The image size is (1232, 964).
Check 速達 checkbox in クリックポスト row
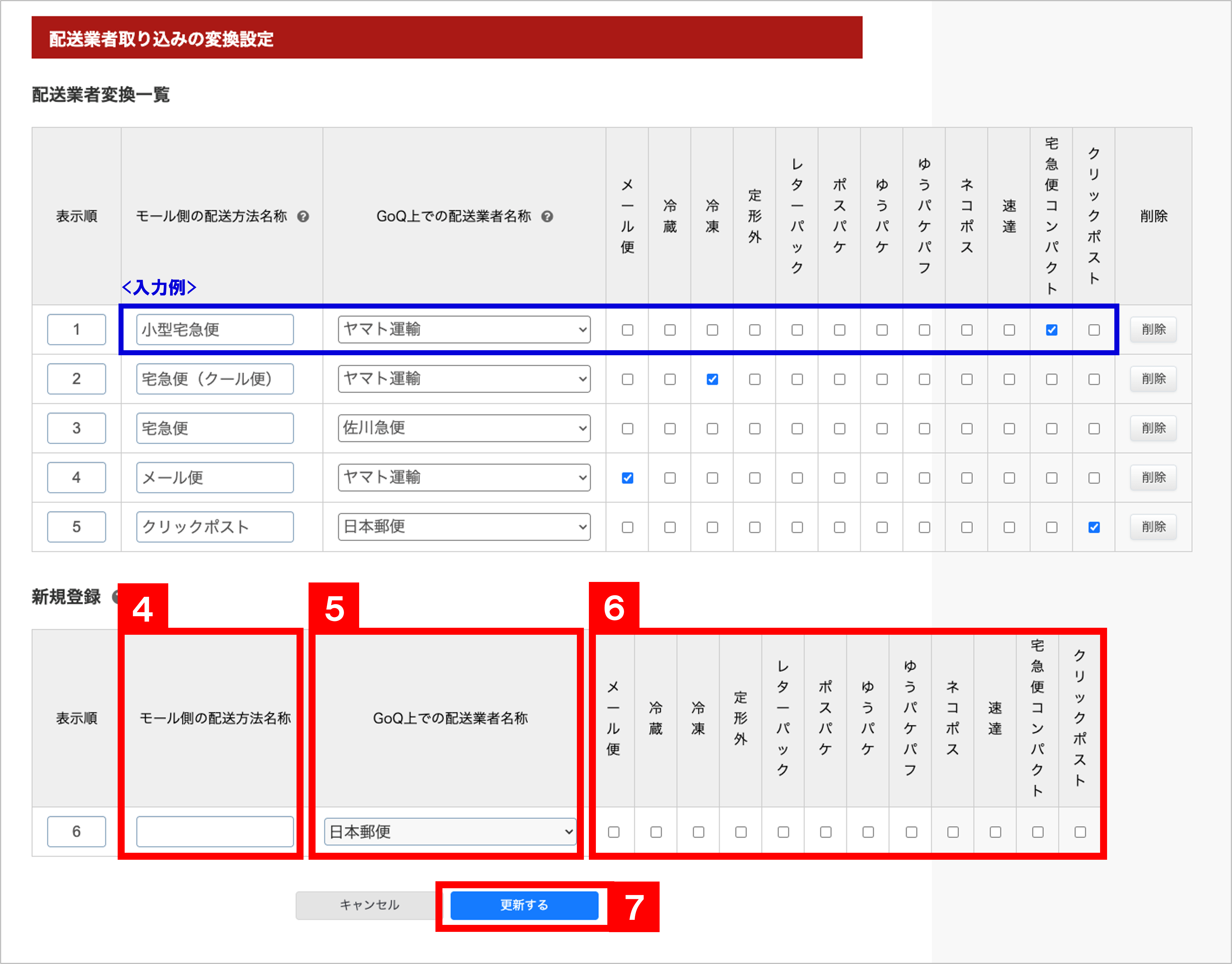pos(1009,527)
